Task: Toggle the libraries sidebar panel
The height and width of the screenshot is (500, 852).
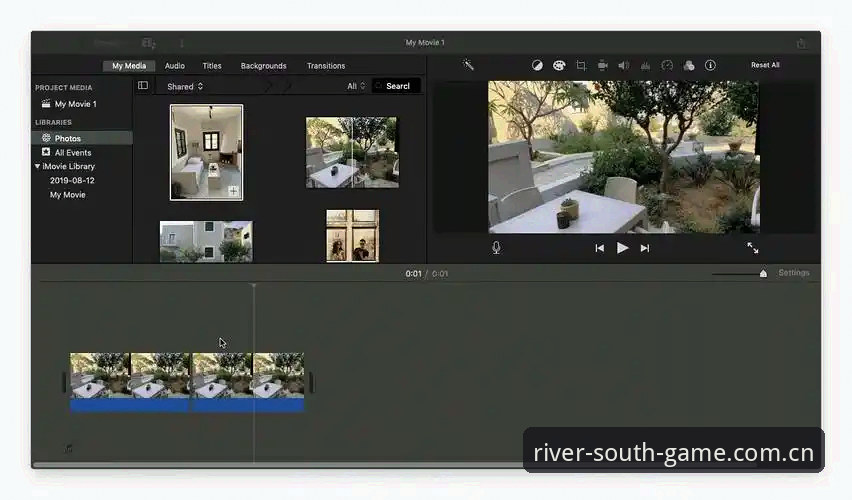Action: pos(143,85)
